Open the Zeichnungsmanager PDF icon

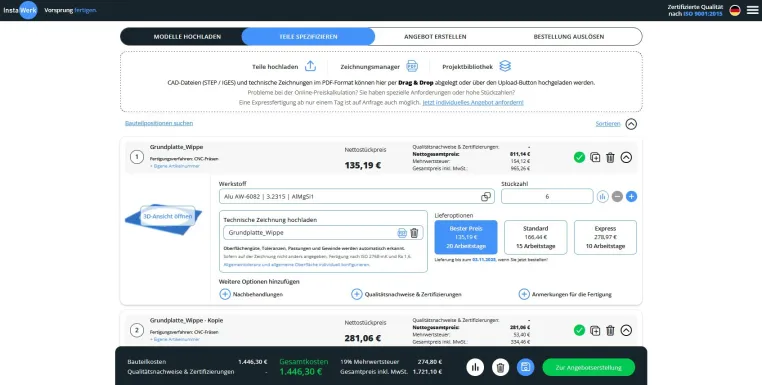[x=412, y=66]
